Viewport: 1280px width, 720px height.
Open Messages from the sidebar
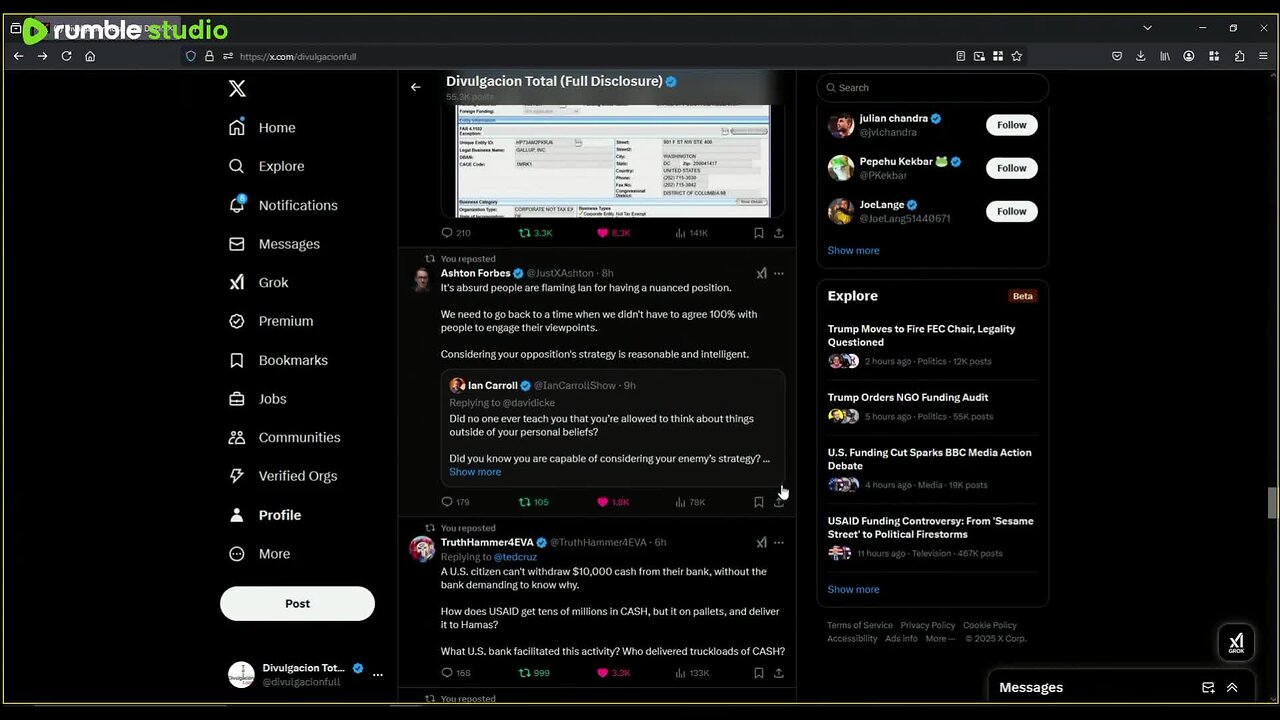coord(274,244)
